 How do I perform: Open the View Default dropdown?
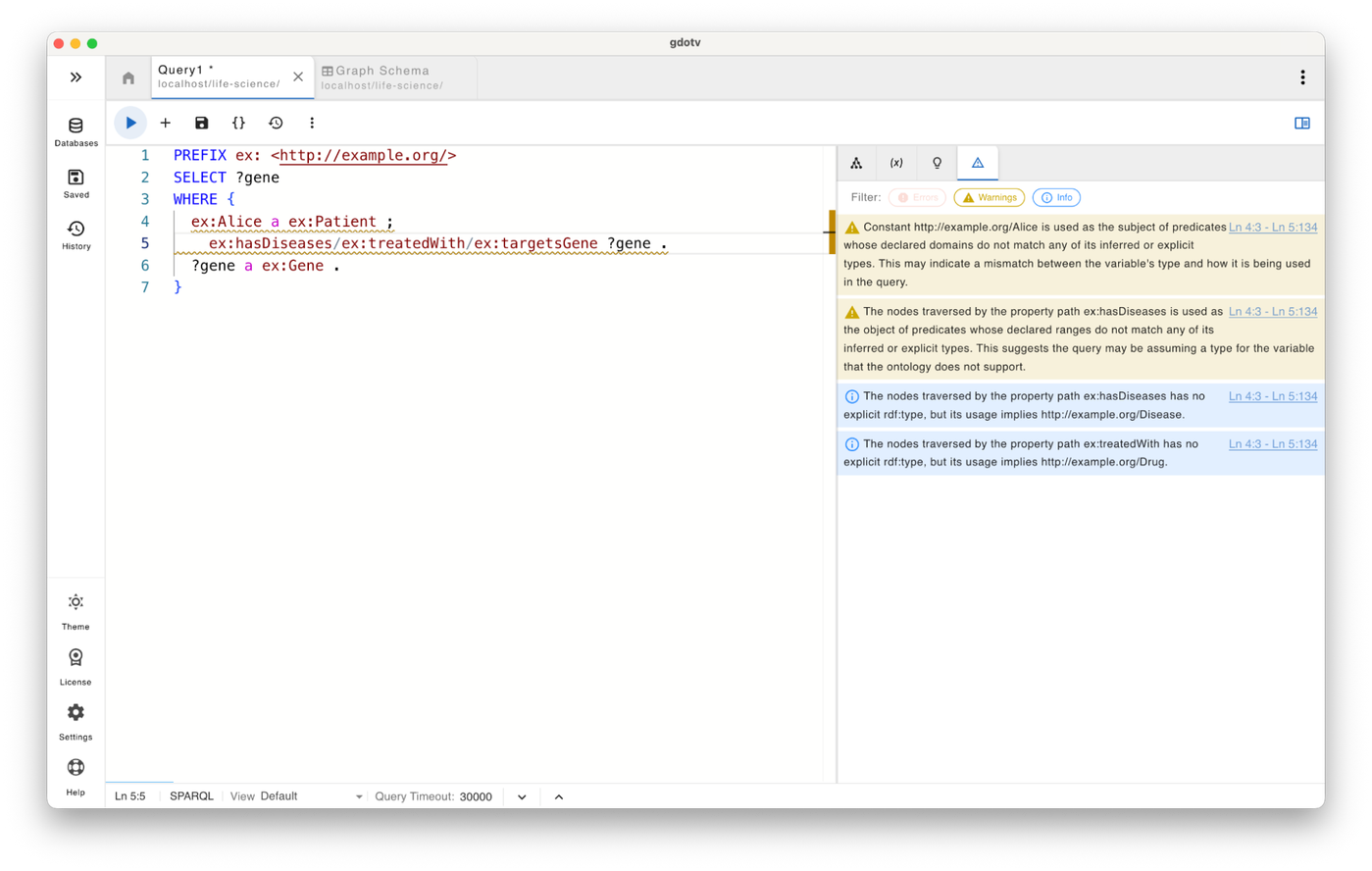click(309, 796)
